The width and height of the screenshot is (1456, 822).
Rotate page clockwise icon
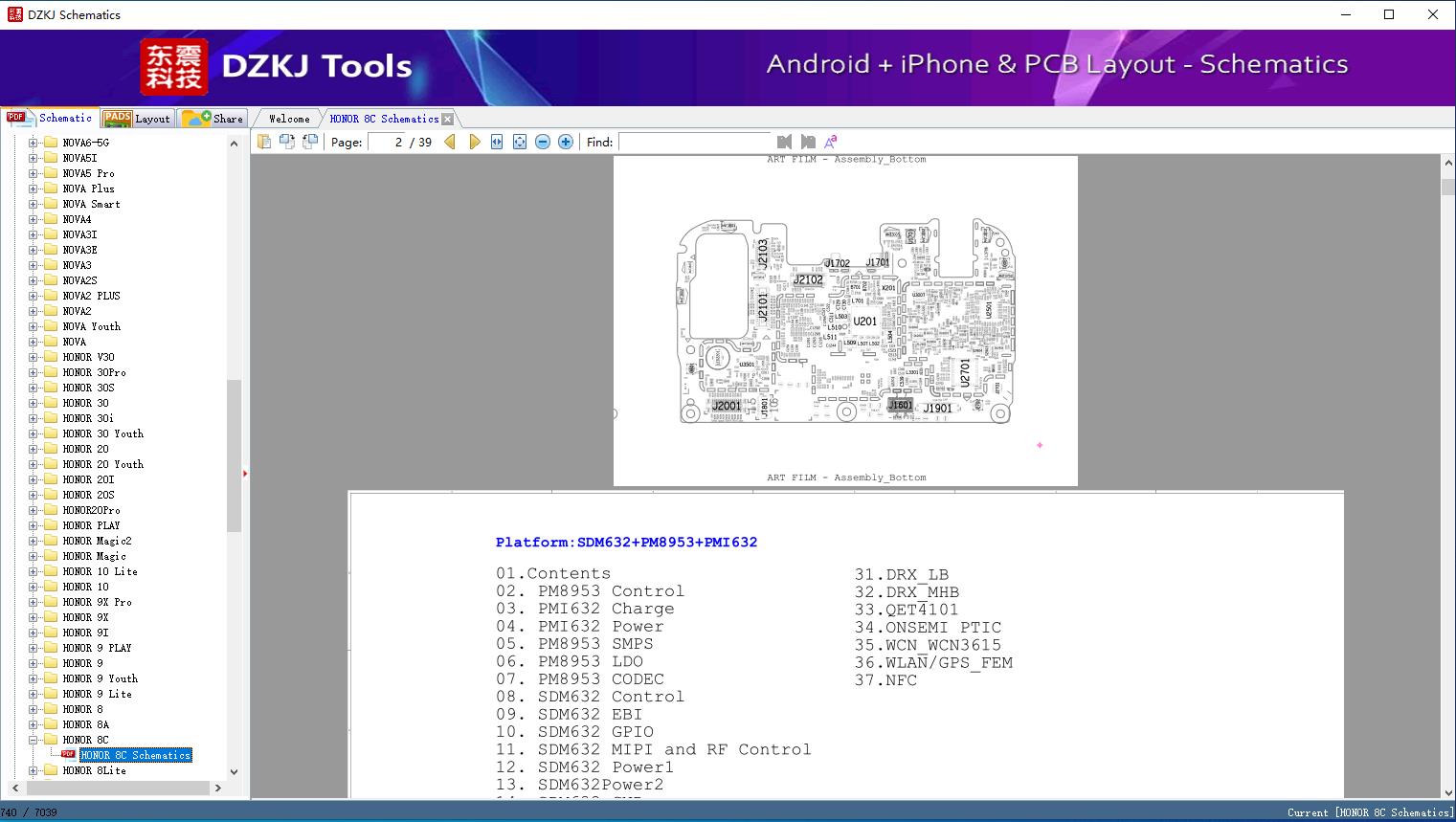pyautogui.click(x=286, y=142)
